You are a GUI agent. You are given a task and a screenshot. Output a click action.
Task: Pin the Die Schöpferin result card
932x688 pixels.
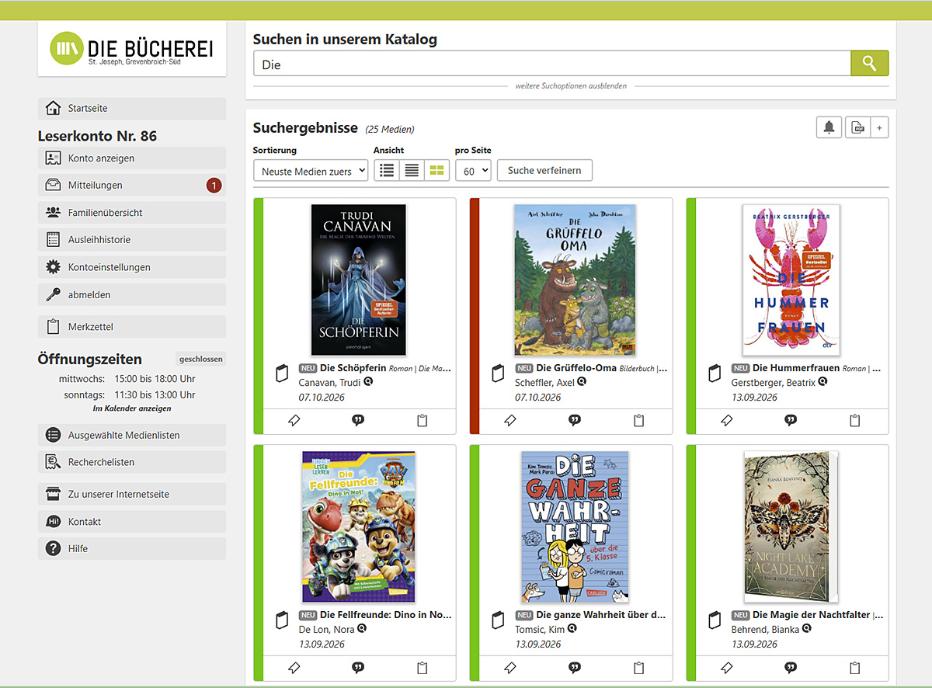click(294, 420)
